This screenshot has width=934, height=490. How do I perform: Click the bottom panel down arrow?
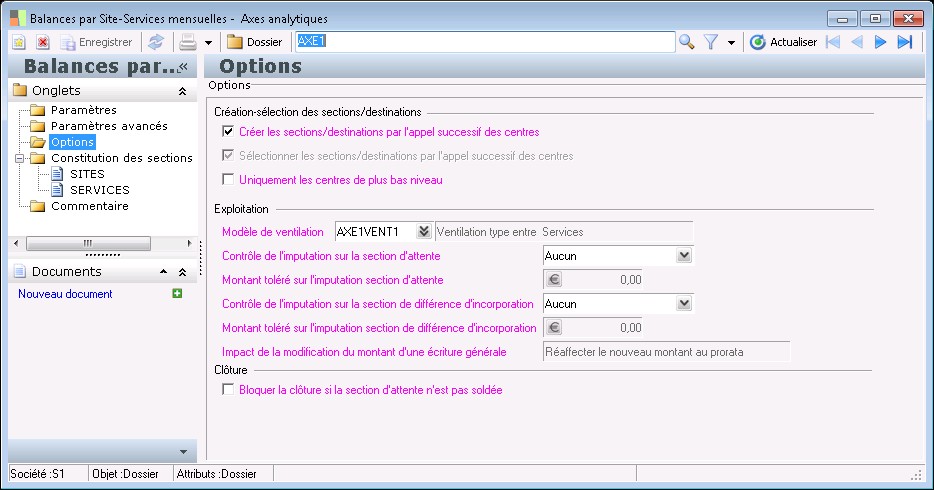coord(183,452)
